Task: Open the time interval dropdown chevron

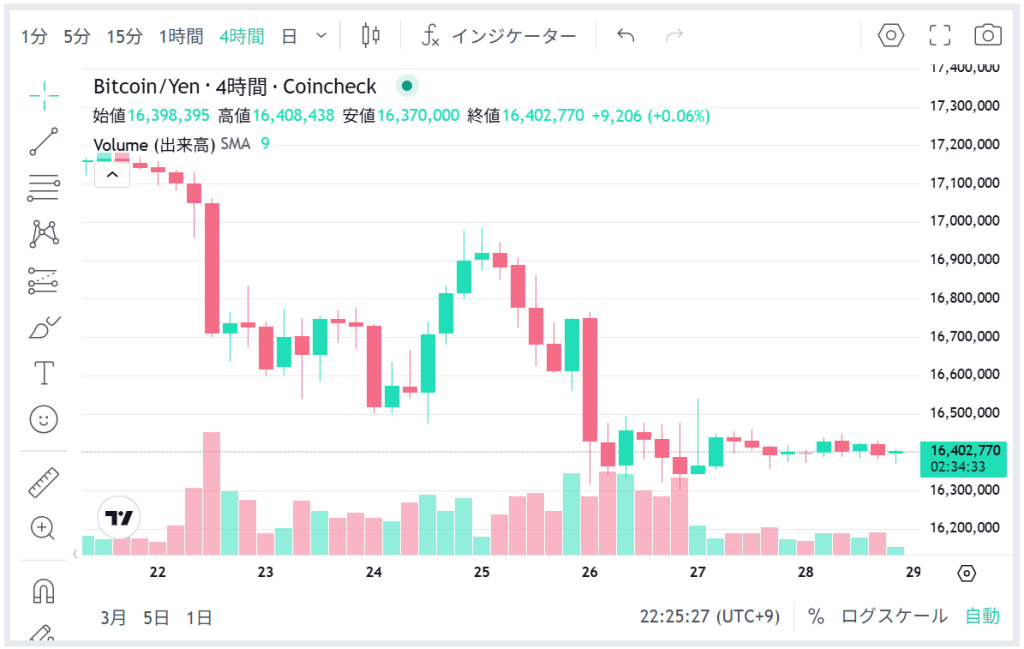Action: 321,36
